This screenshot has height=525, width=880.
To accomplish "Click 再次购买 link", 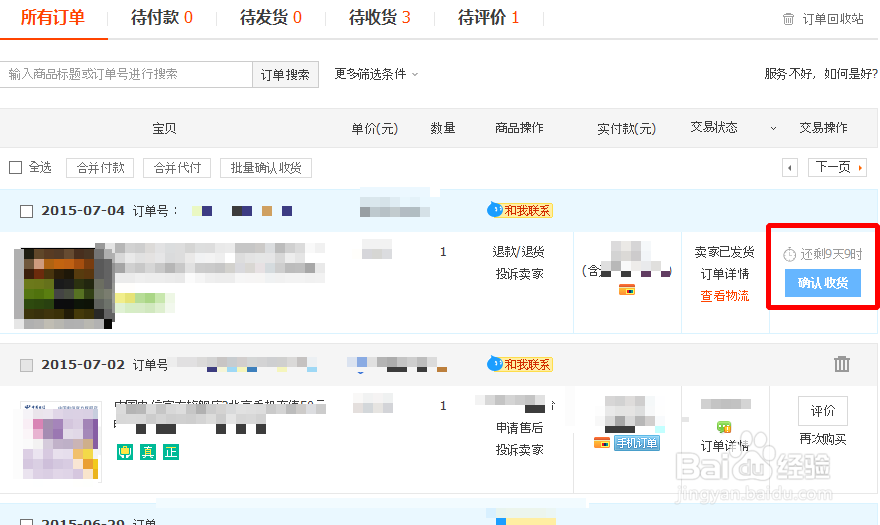I will pos(823,439).
